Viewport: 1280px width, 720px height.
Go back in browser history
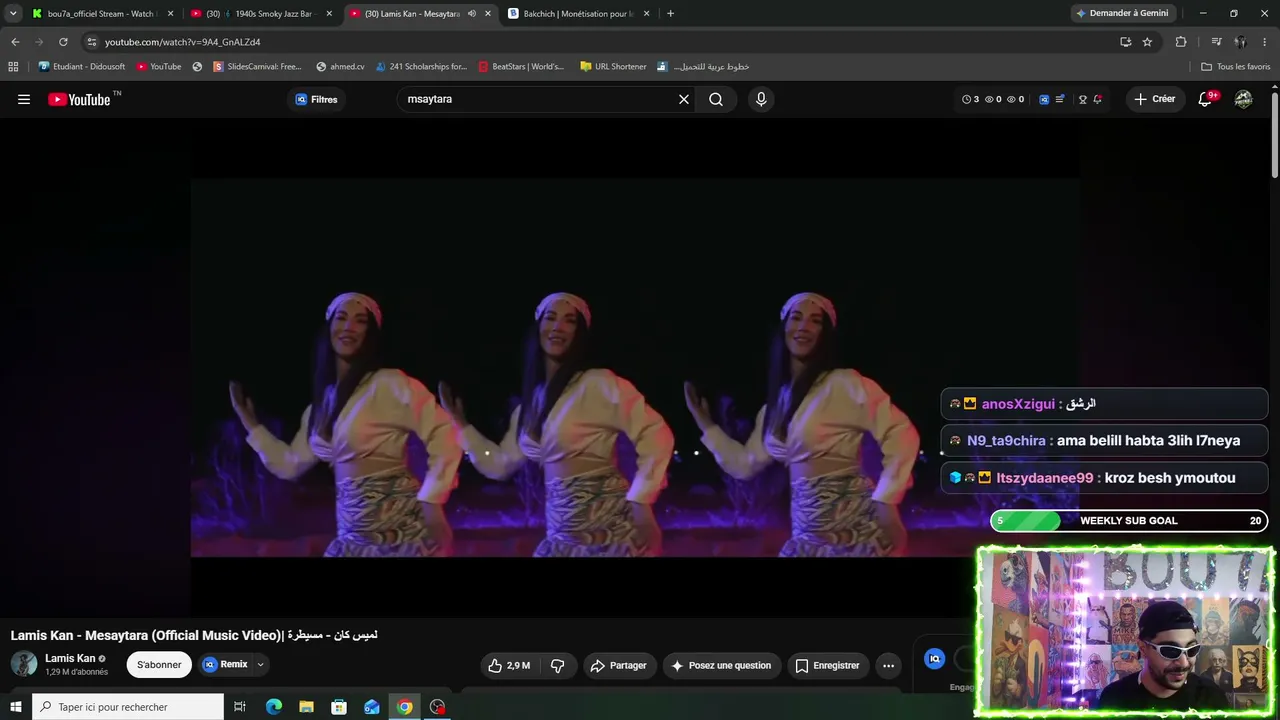click(15, 42)
